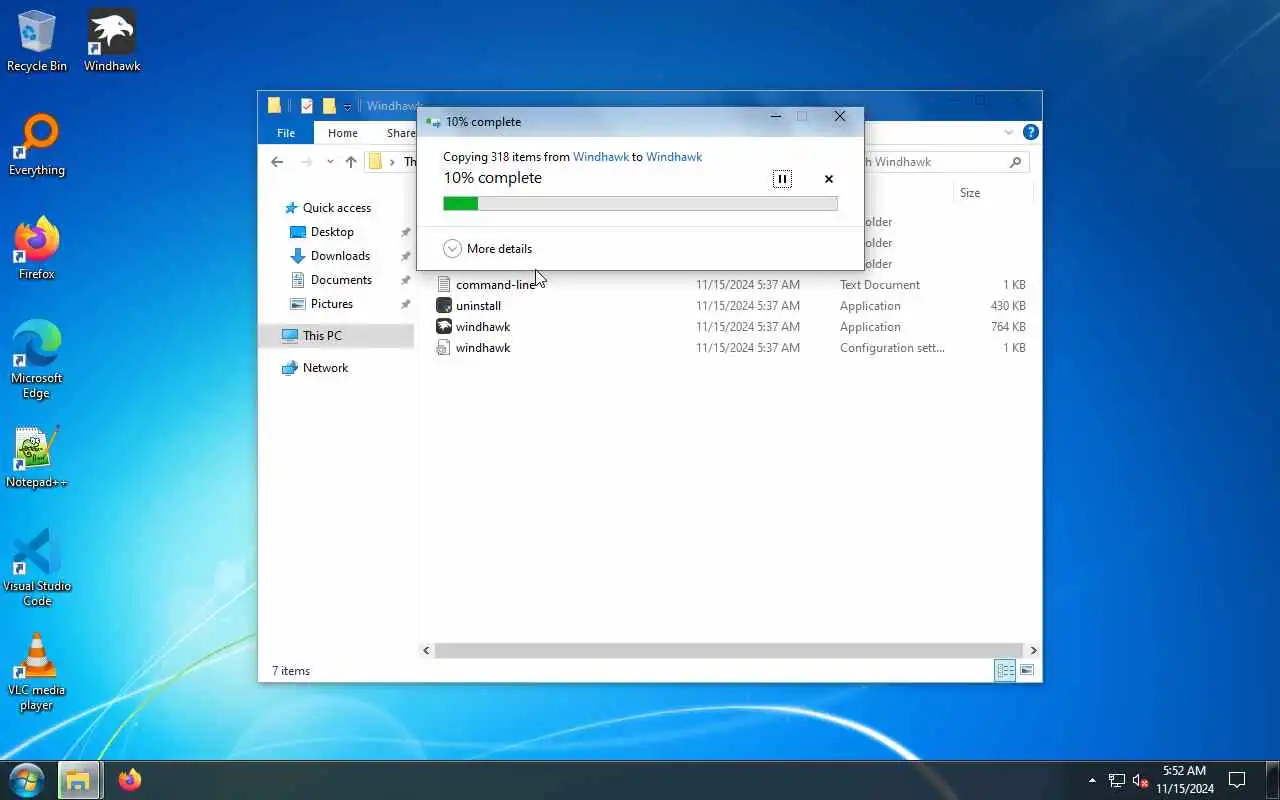Click the horizontal scrollbar in file list

(729, 650)
